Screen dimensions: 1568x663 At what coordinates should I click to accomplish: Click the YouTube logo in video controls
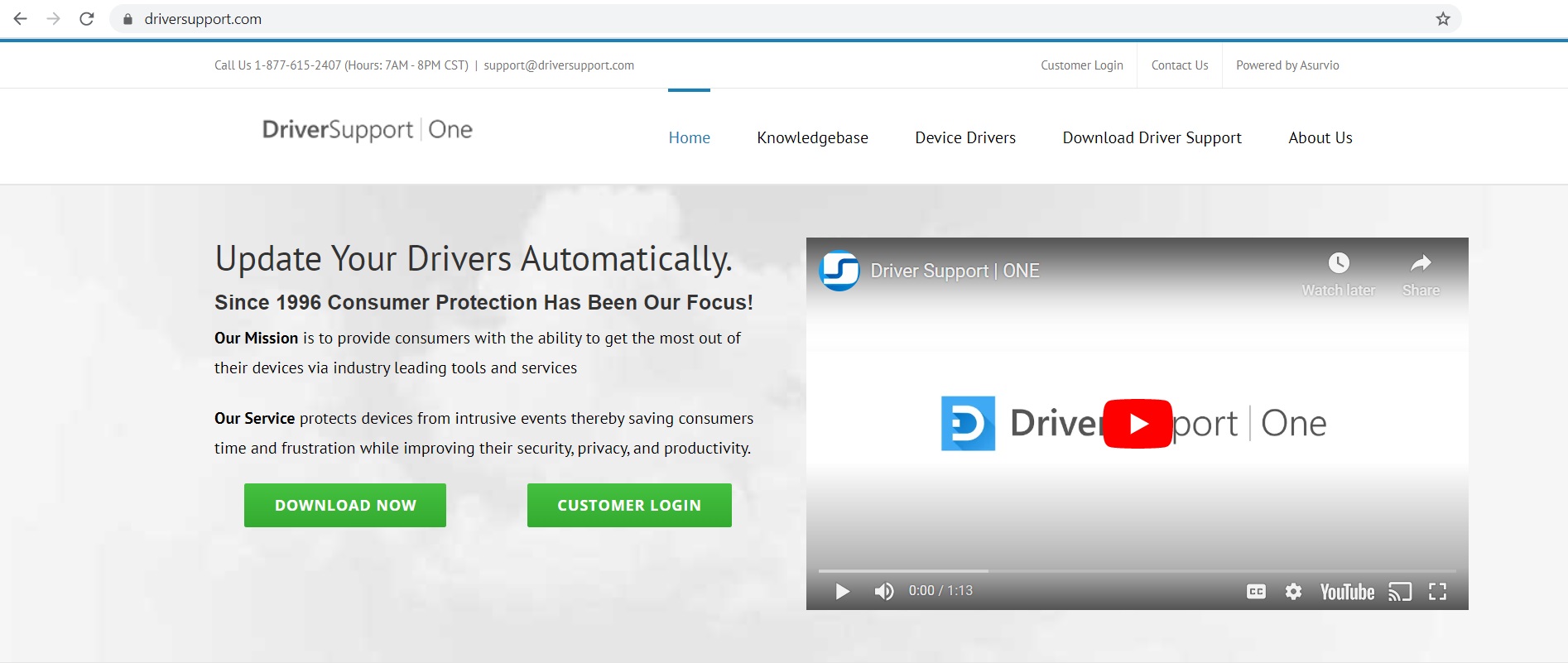[x=1347, y=592]
